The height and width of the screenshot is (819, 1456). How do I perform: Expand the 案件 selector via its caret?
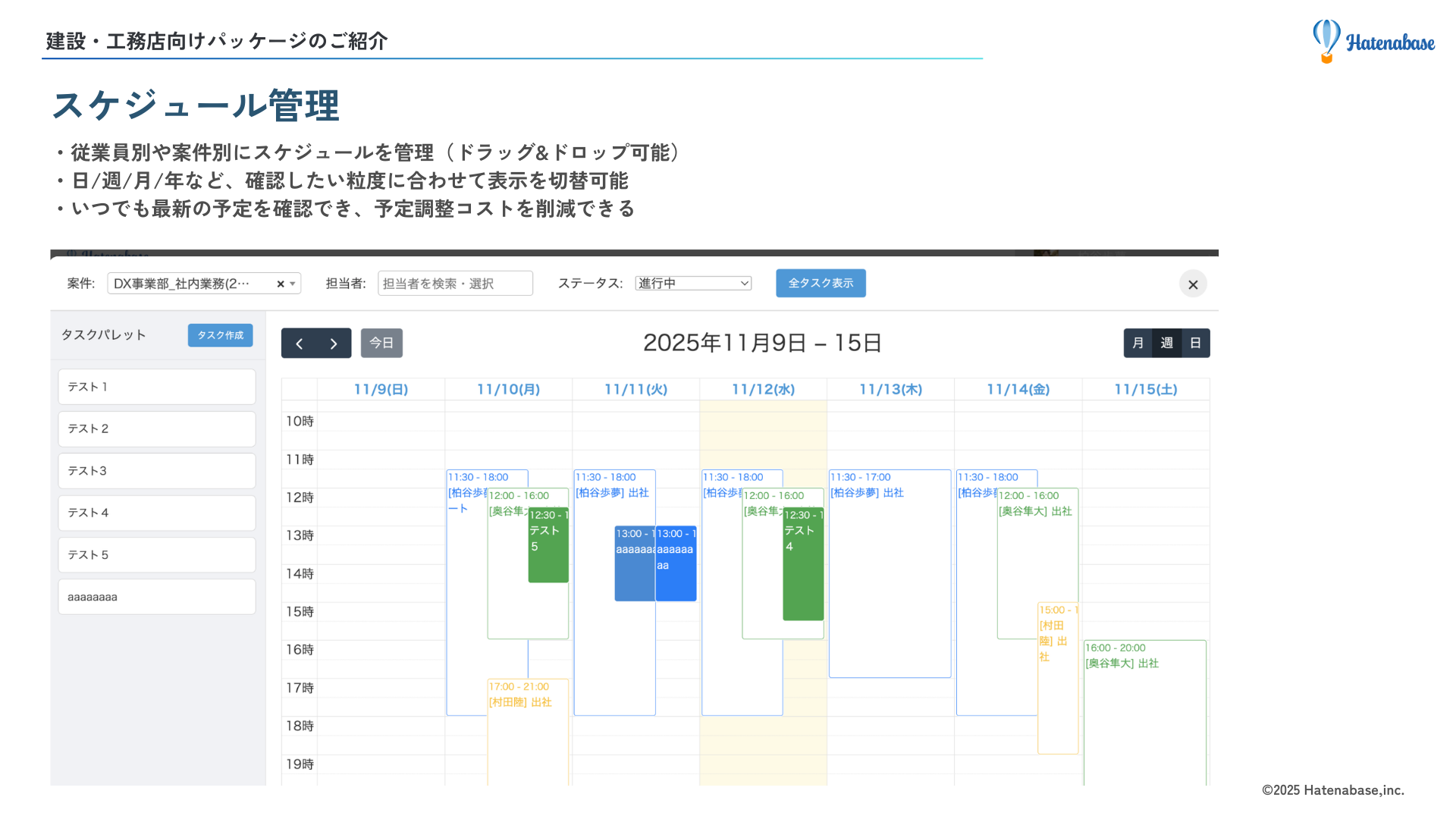click(292, 283)
